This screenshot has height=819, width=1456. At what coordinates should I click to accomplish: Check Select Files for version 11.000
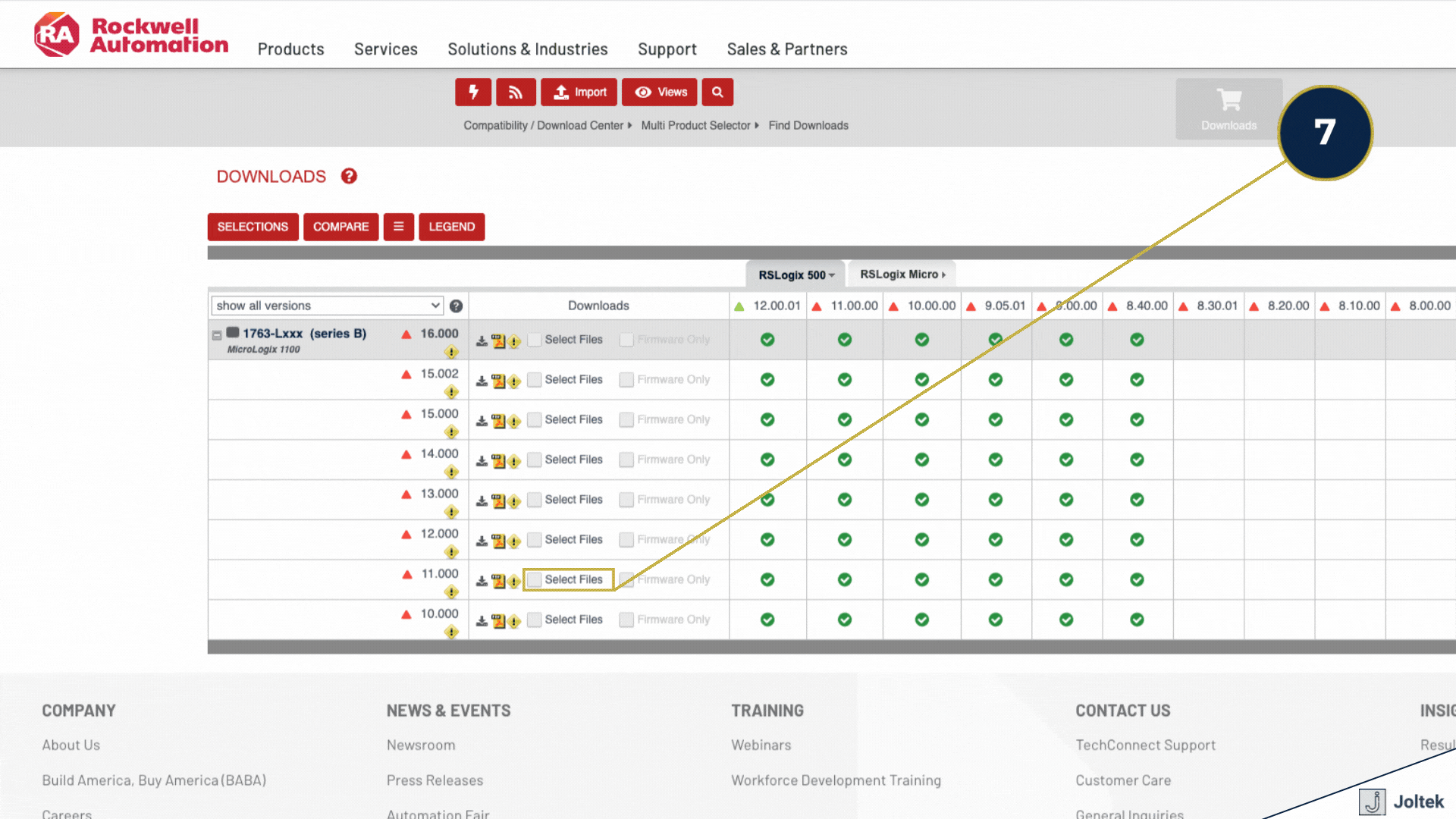[x=535, y=580]
